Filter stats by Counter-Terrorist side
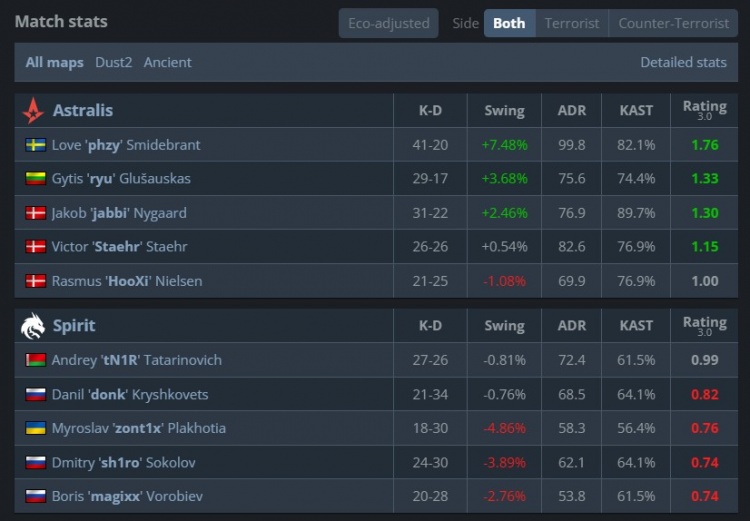 (673, 23)
